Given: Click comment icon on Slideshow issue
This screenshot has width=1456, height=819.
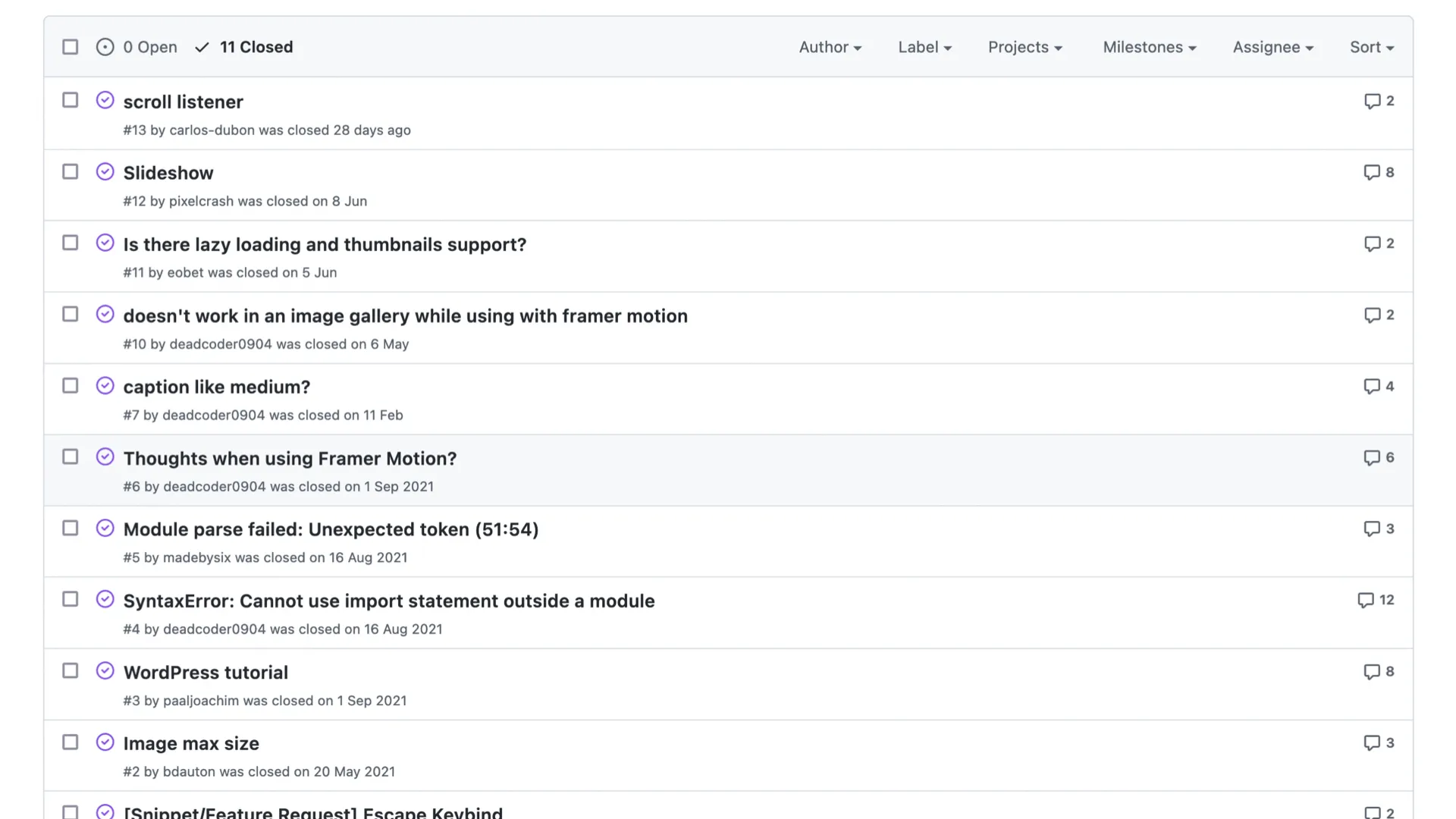Looking at the screenshot, I should tap(1372, 172).
